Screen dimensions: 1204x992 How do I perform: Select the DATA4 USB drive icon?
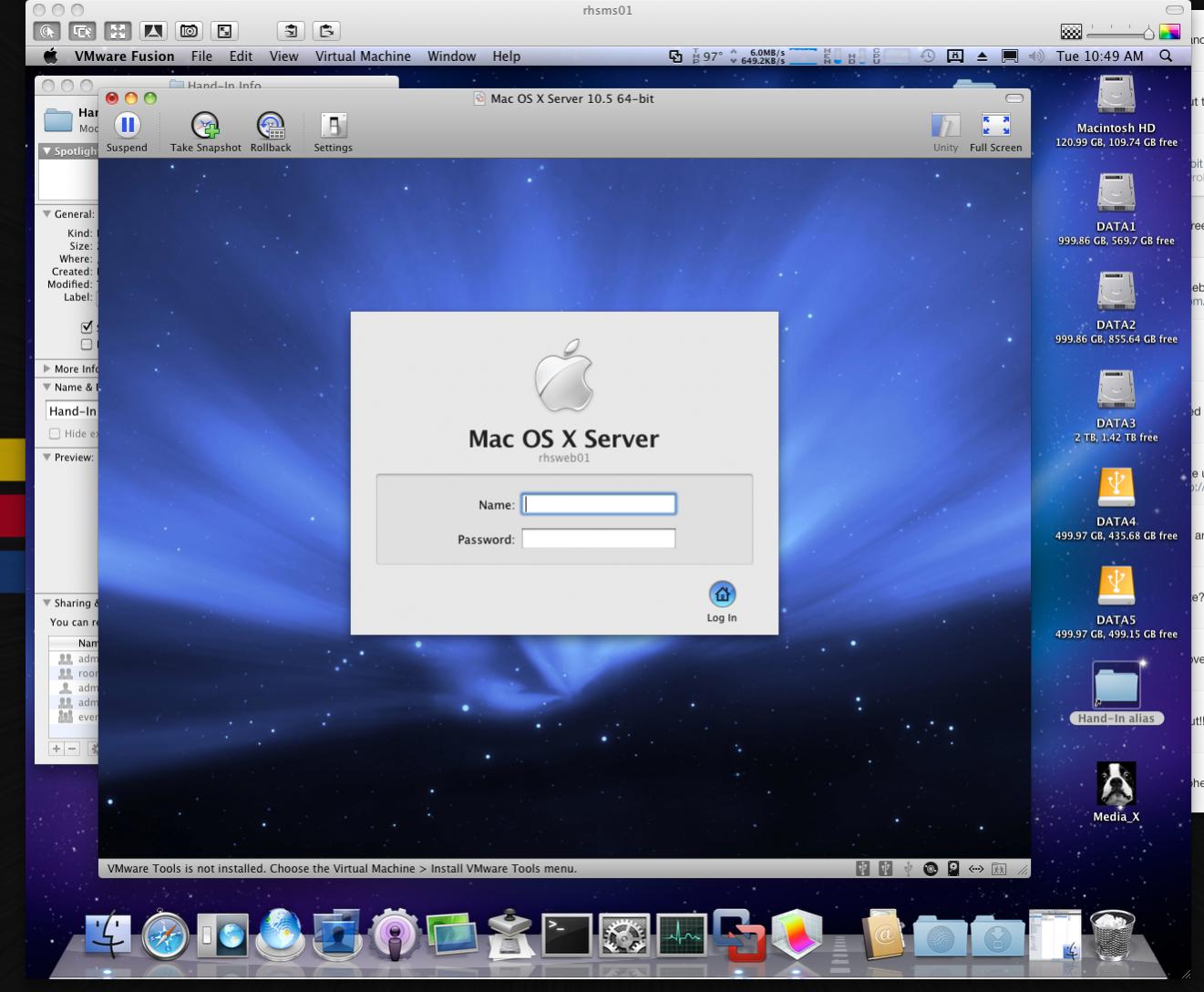point(1116,489)
